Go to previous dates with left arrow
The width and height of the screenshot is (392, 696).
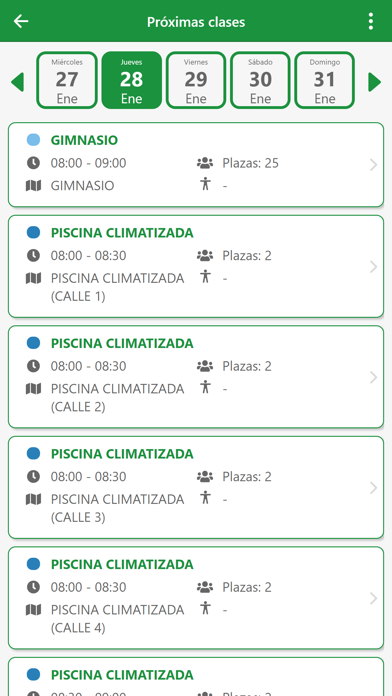pos(17,82)
